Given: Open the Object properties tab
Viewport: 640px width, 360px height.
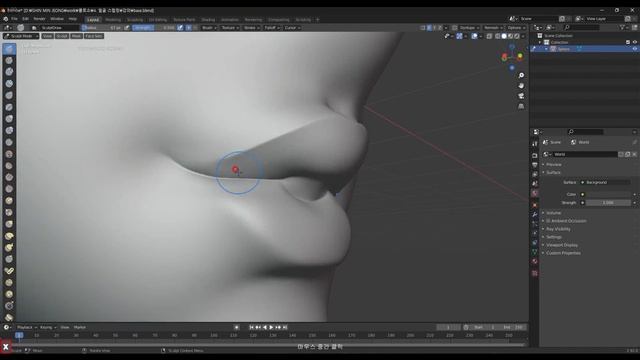Looking at the screenshot, I should point(535,205).
